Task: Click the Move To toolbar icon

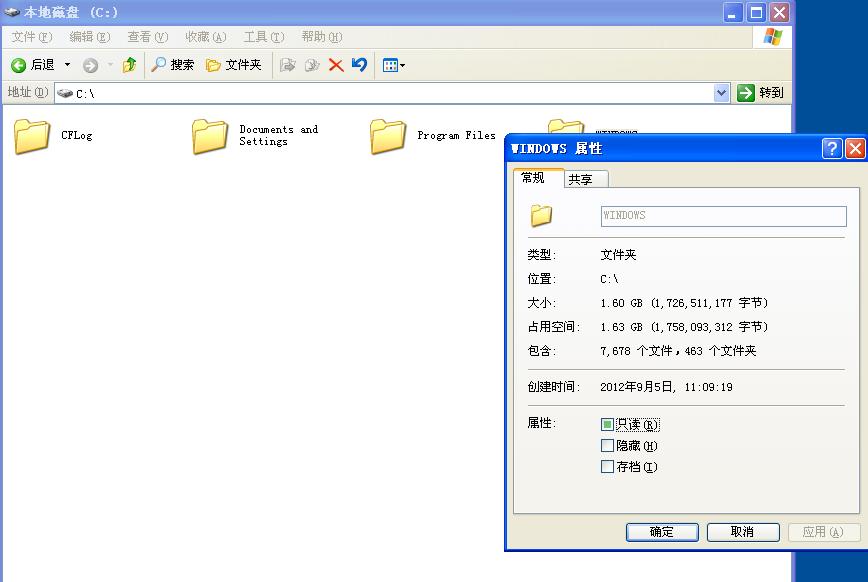Action: click(287, 65)
